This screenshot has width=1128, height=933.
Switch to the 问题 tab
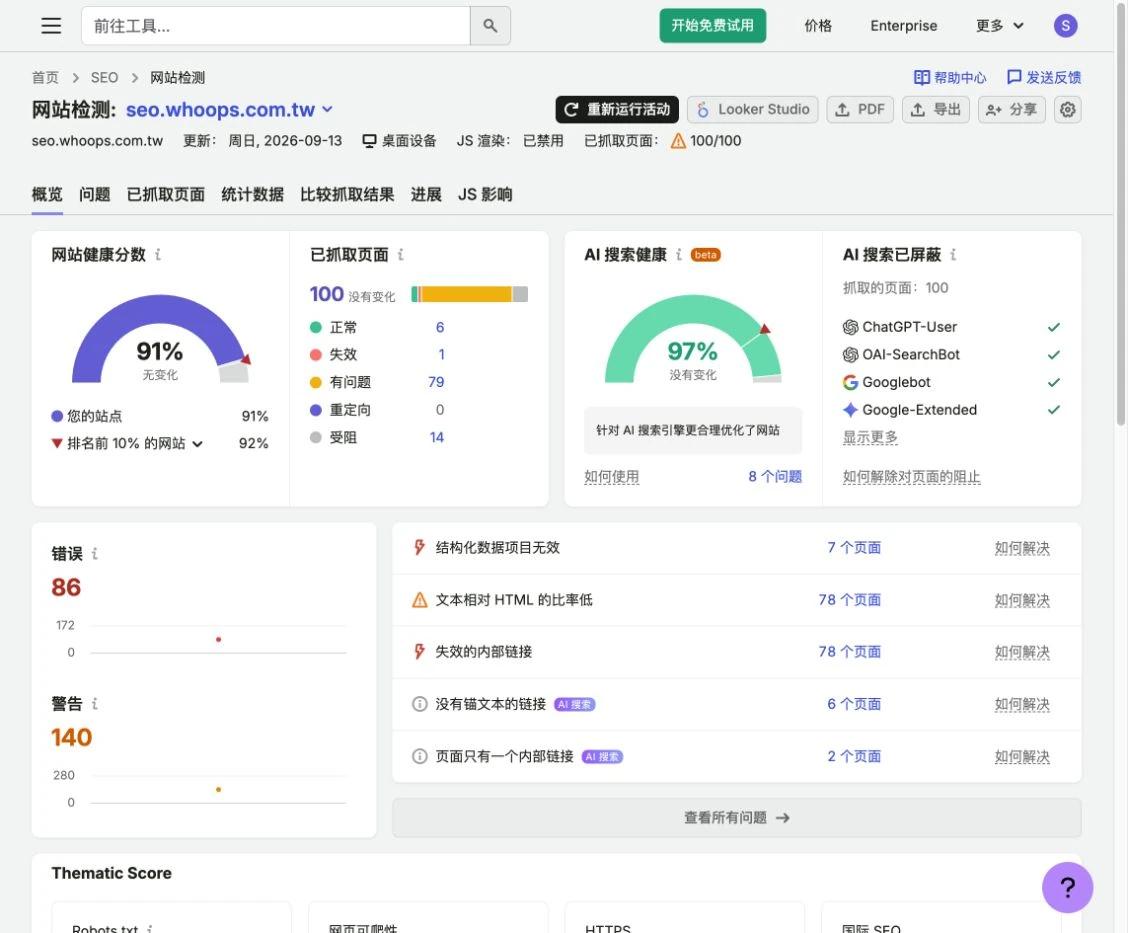94,194
